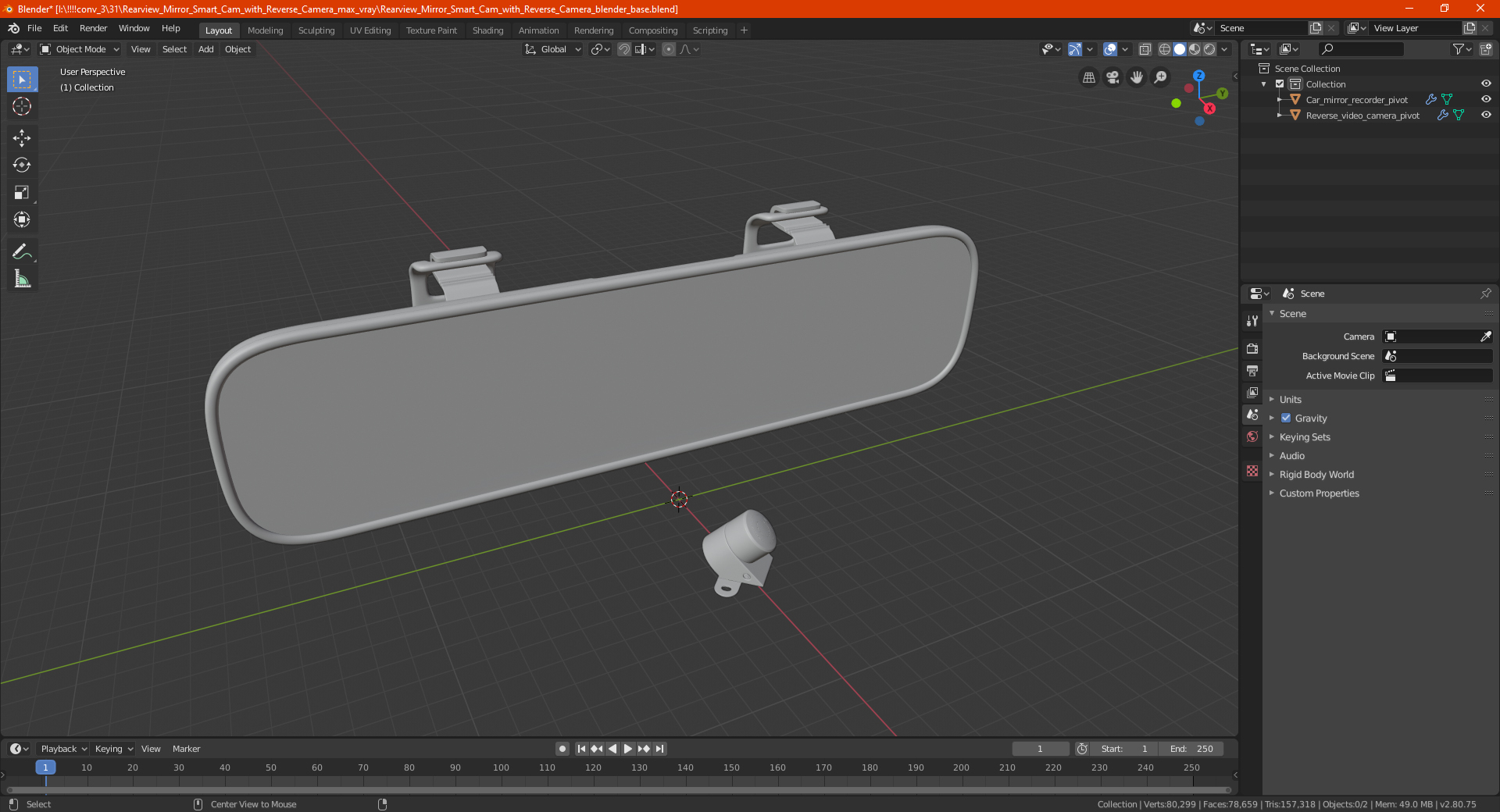This screenshot has width=1500, height=812.
Task: Click the Marker menu in timeline
Action: tap(186, 749)
